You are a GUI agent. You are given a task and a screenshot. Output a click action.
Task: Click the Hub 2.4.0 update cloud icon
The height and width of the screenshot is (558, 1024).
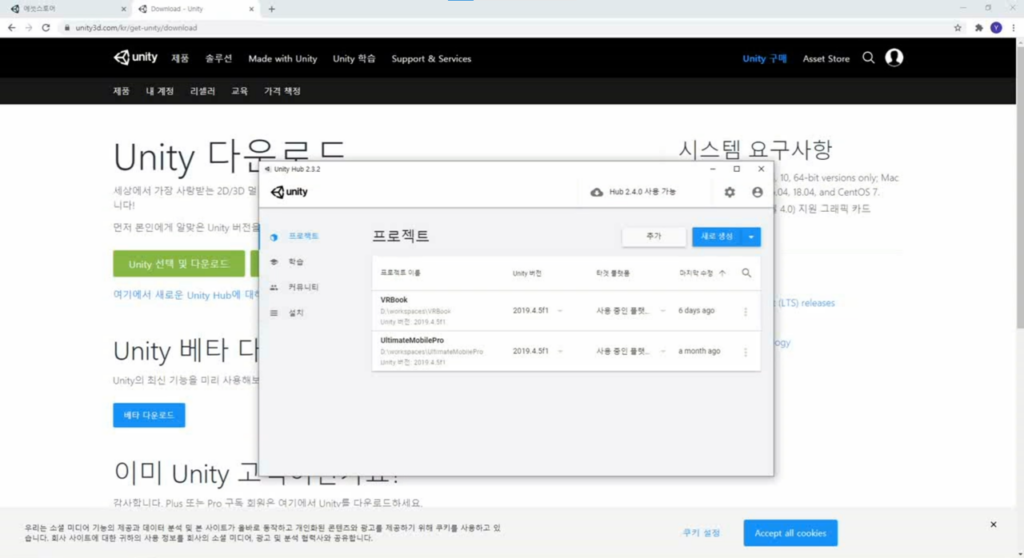(596, 192)
